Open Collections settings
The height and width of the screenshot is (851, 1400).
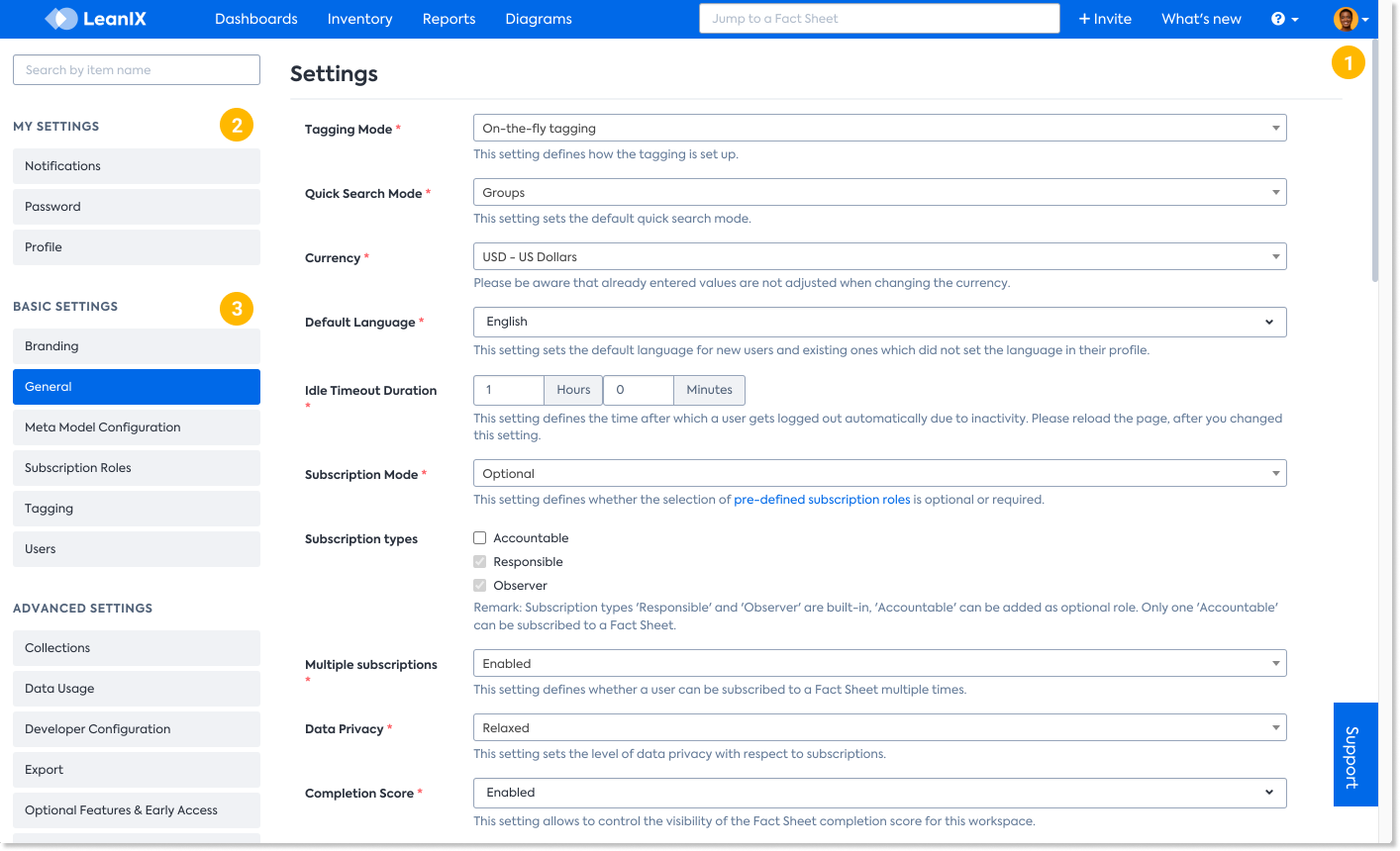(137, 648)
